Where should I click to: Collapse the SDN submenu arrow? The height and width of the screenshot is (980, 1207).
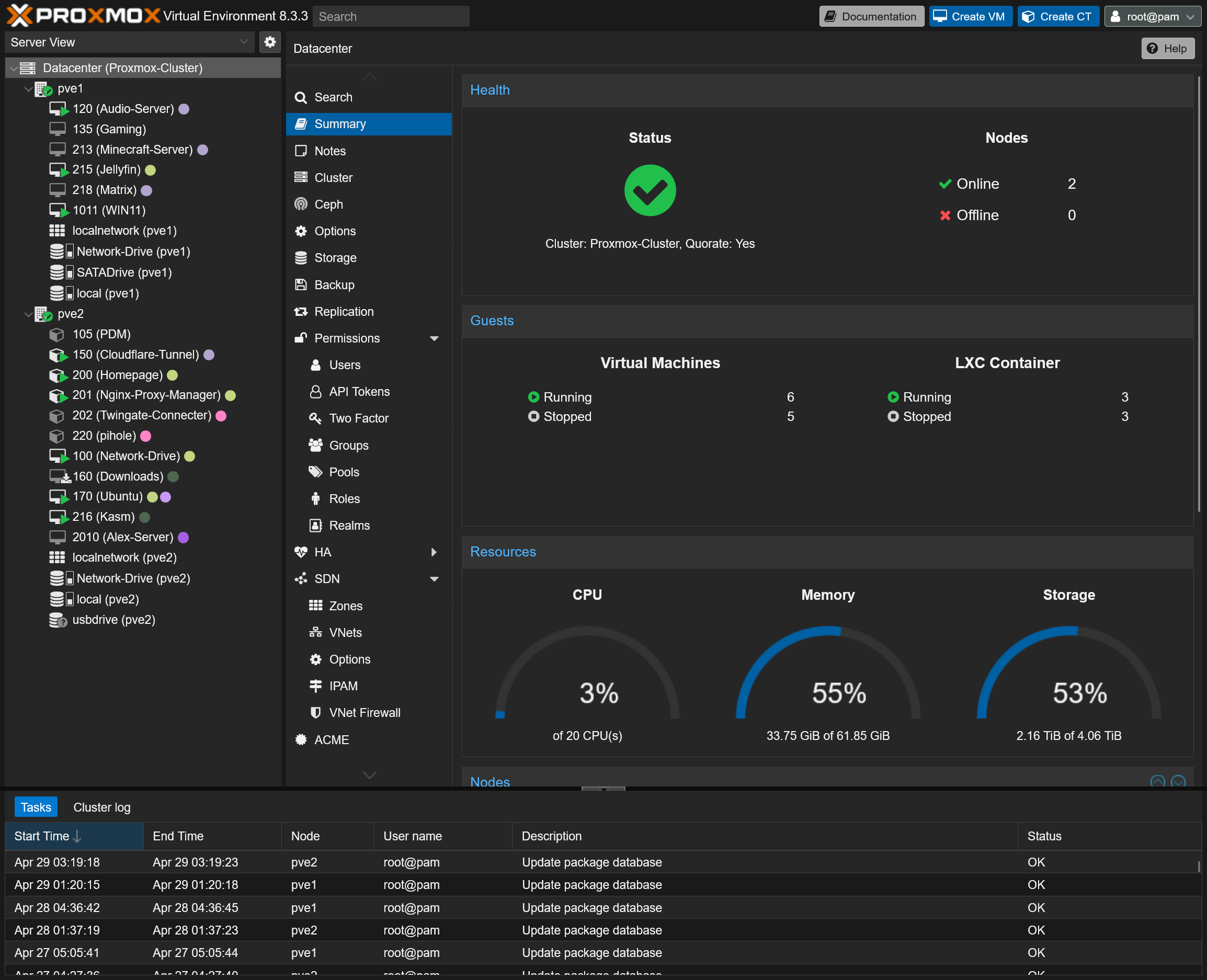(434, 579)
